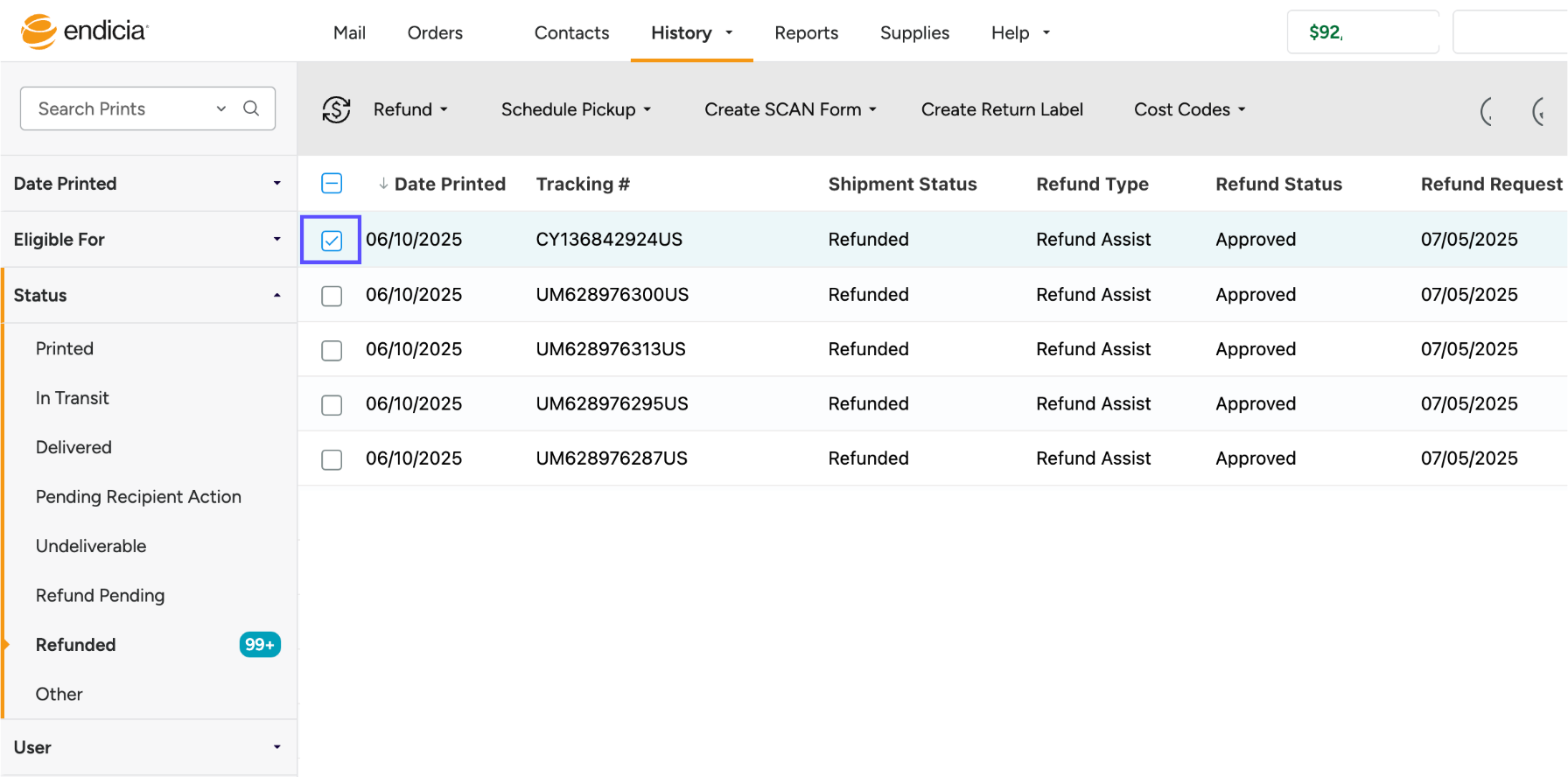Click the refund dollar-cycle icon
Screen dimensions: 1568x777
[x=336, y=109]
